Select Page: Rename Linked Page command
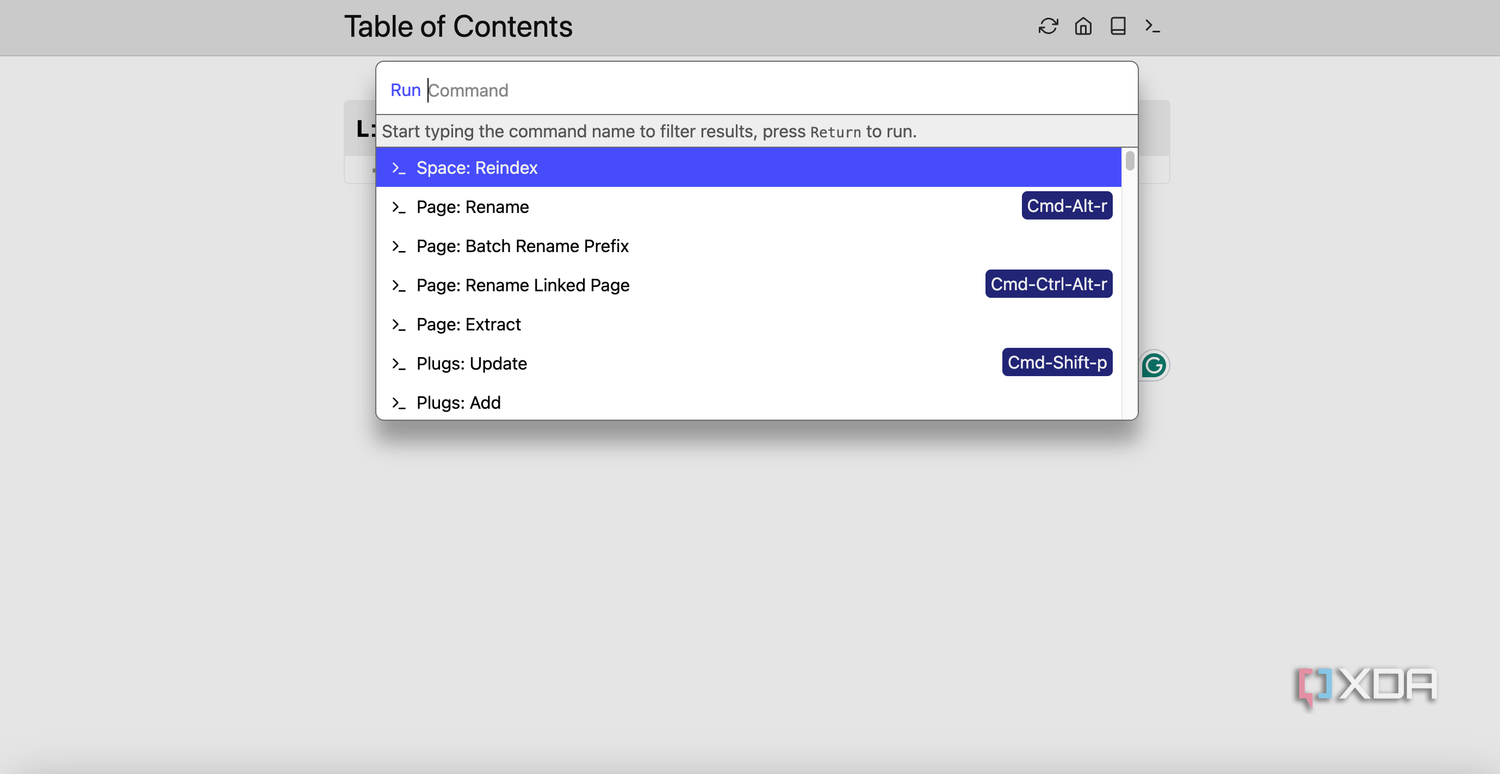Viewport: 1500px width, 774px height. [749, 285]
